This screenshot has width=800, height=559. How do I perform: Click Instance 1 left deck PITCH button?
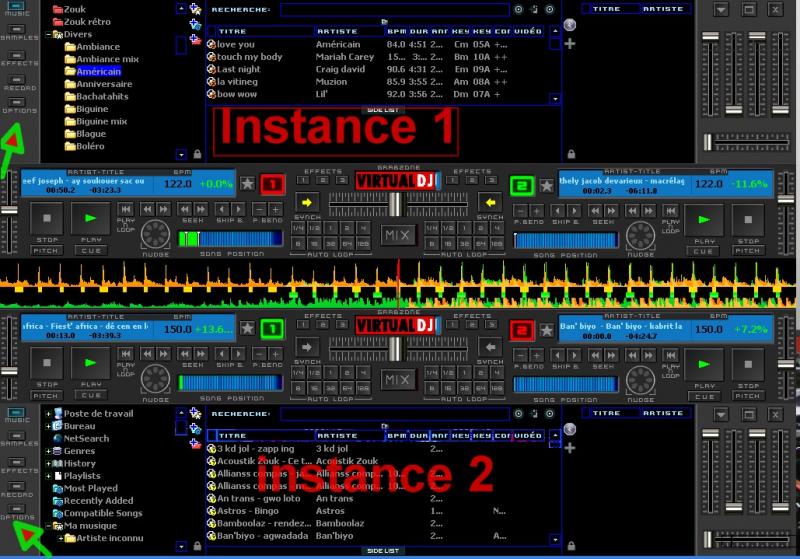click(46, 250)
